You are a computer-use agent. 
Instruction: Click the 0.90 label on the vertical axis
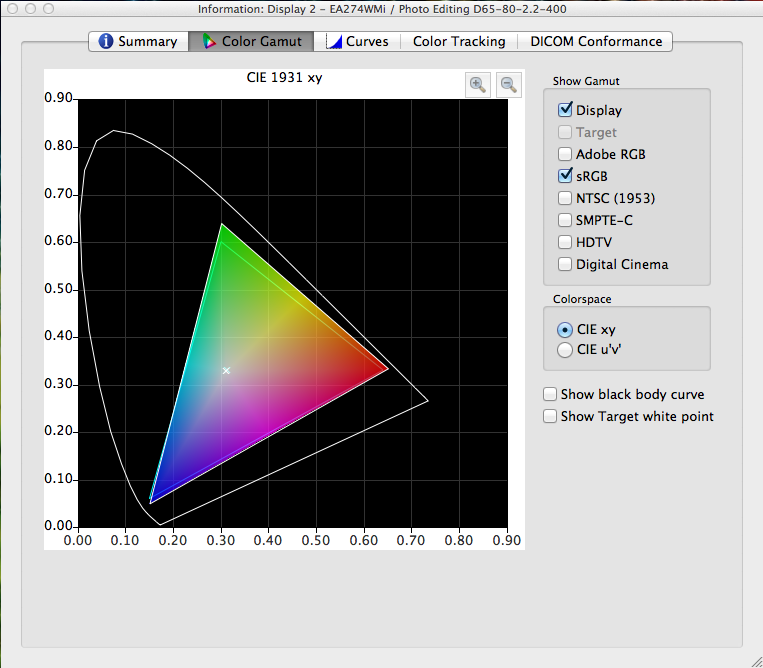[x=58, y=98]
